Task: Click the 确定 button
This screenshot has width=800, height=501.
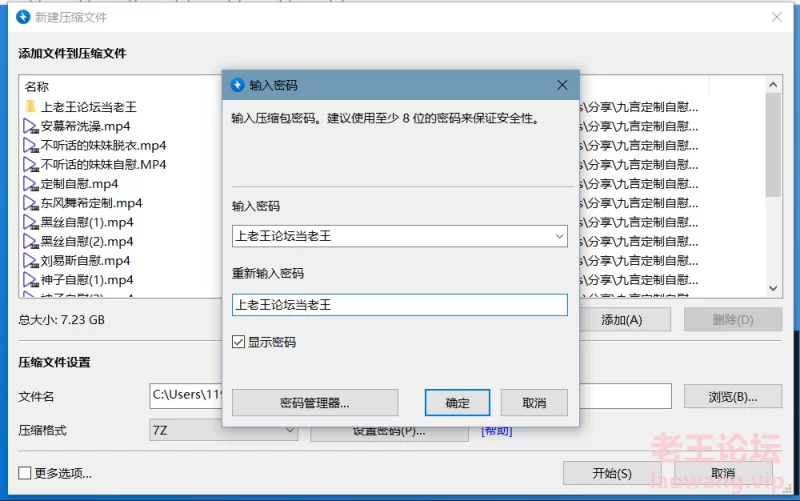Action: (457, 403)
